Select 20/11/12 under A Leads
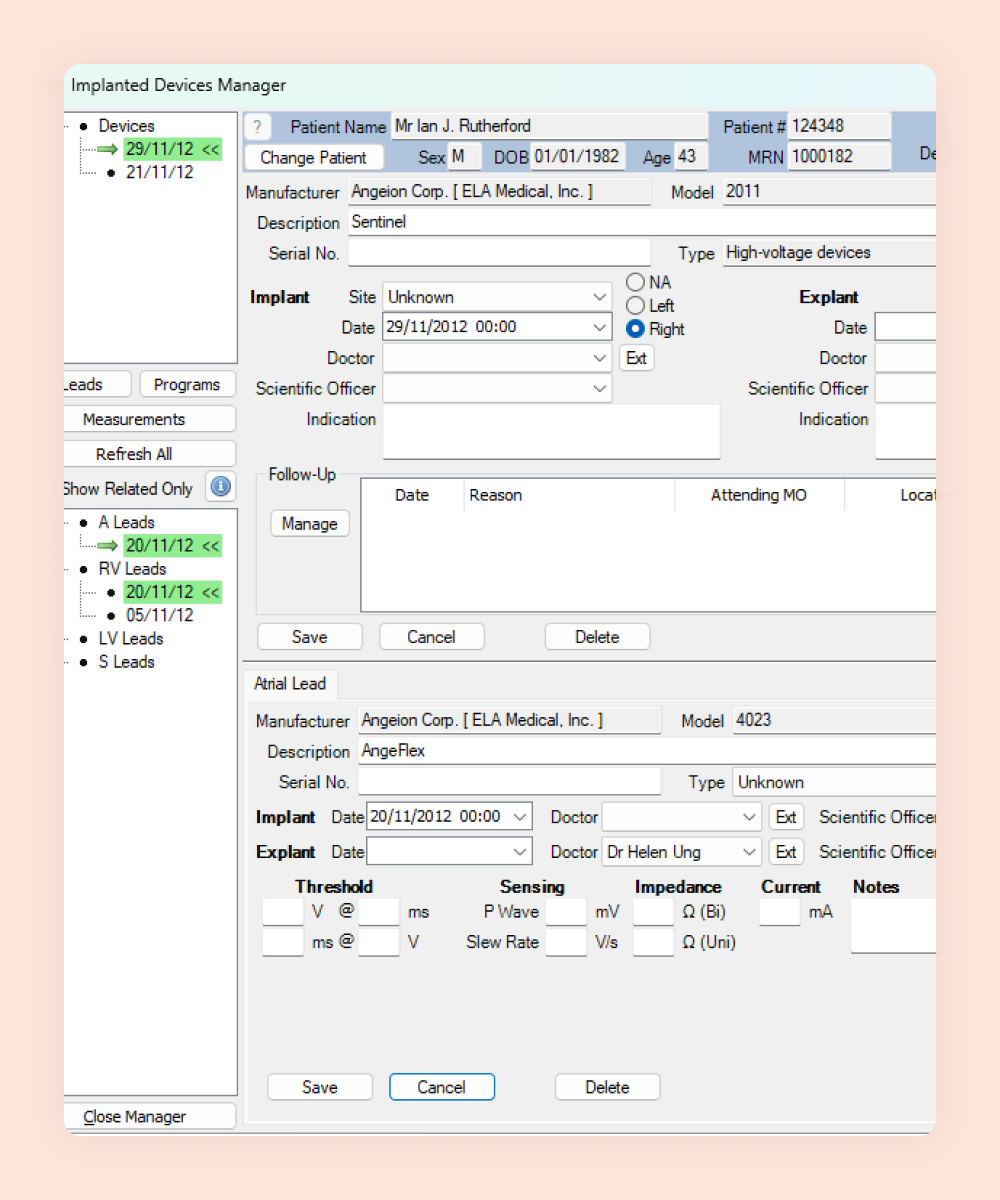 tap(172, 545)
